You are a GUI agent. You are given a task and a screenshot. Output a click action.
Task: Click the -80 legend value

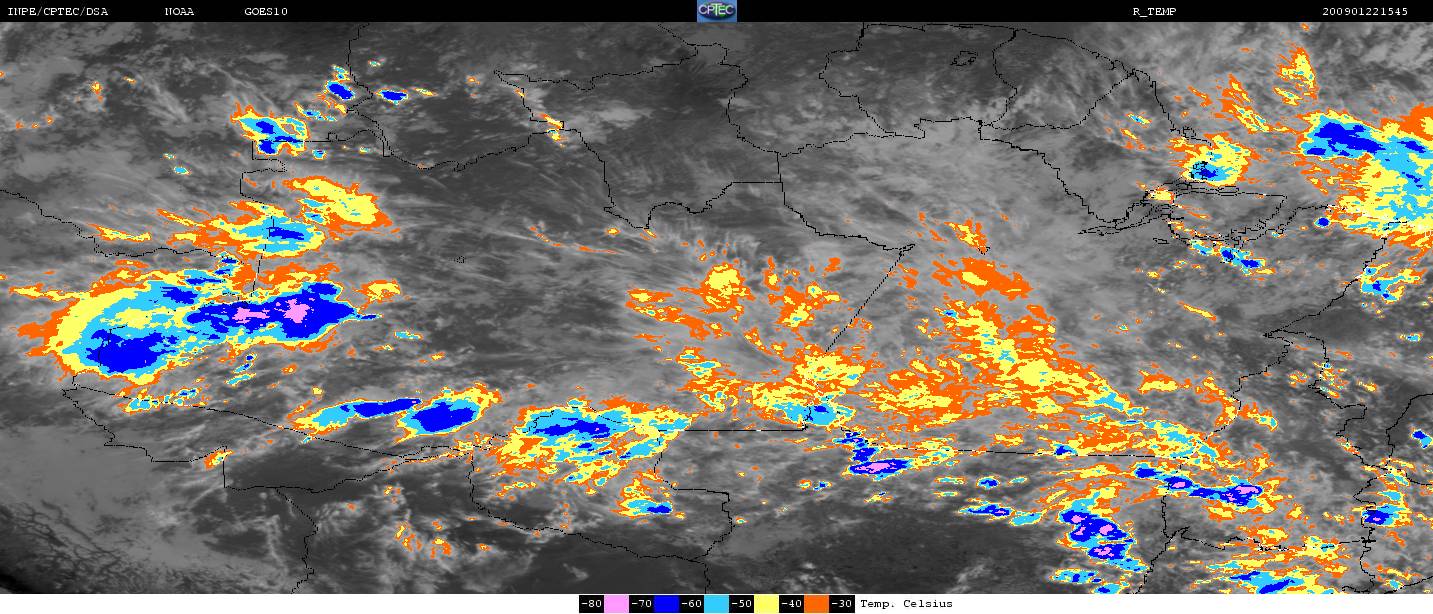tap(592, 604)
